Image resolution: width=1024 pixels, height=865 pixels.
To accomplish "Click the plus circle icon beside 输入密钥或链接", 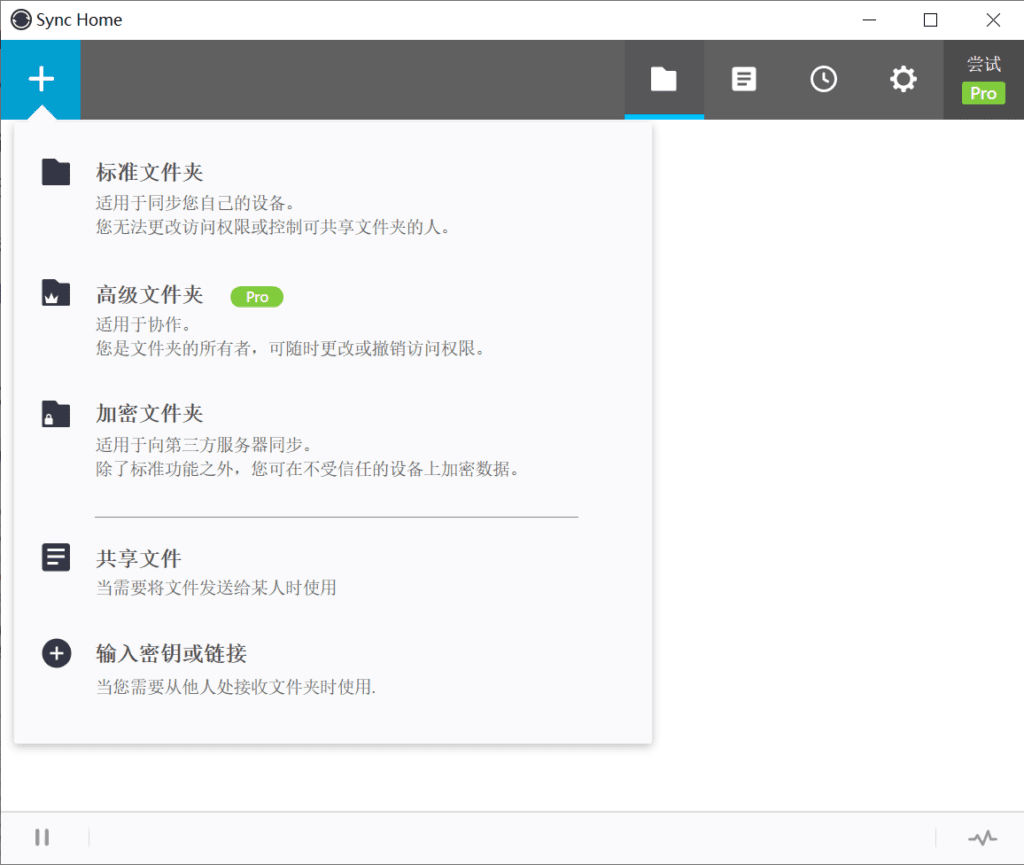I will 56,653.
